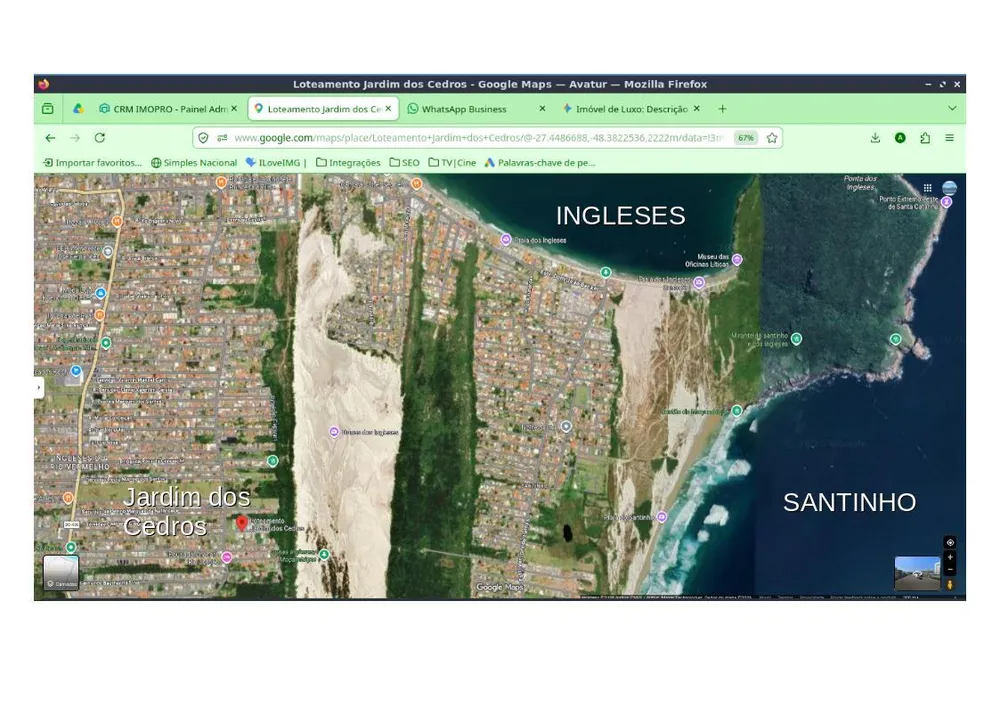Zoom in the map with plus button
Screen dimensions: 1000x707
point(950,557)
